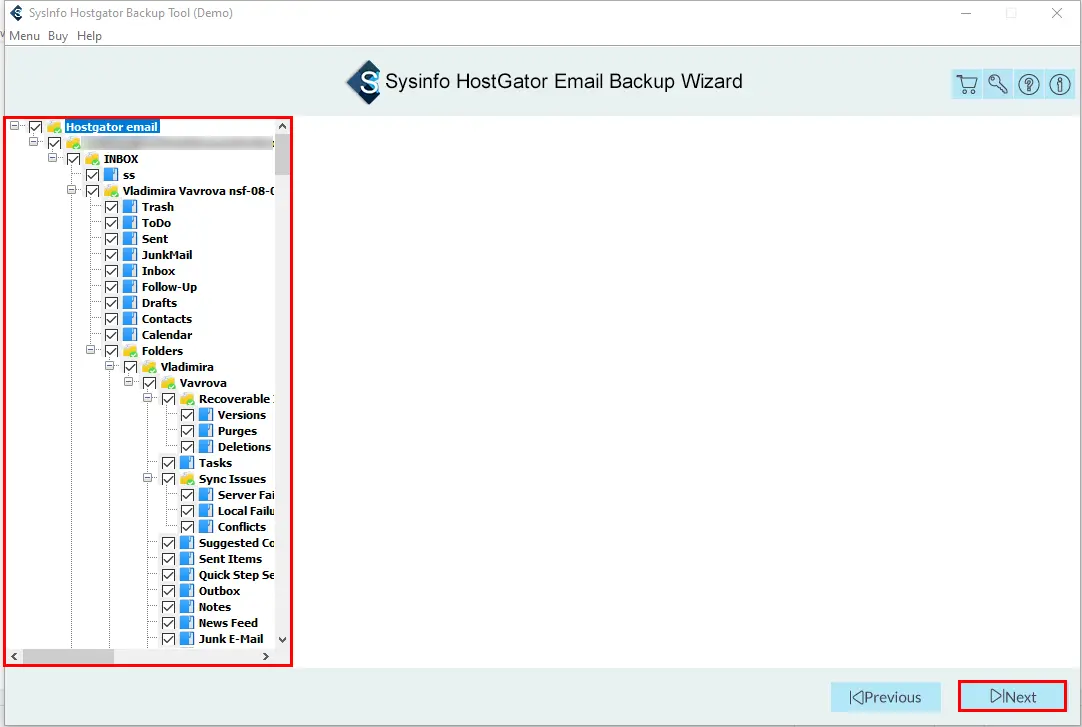Toggle the ss folder checkbox

(x=92, y=175)
